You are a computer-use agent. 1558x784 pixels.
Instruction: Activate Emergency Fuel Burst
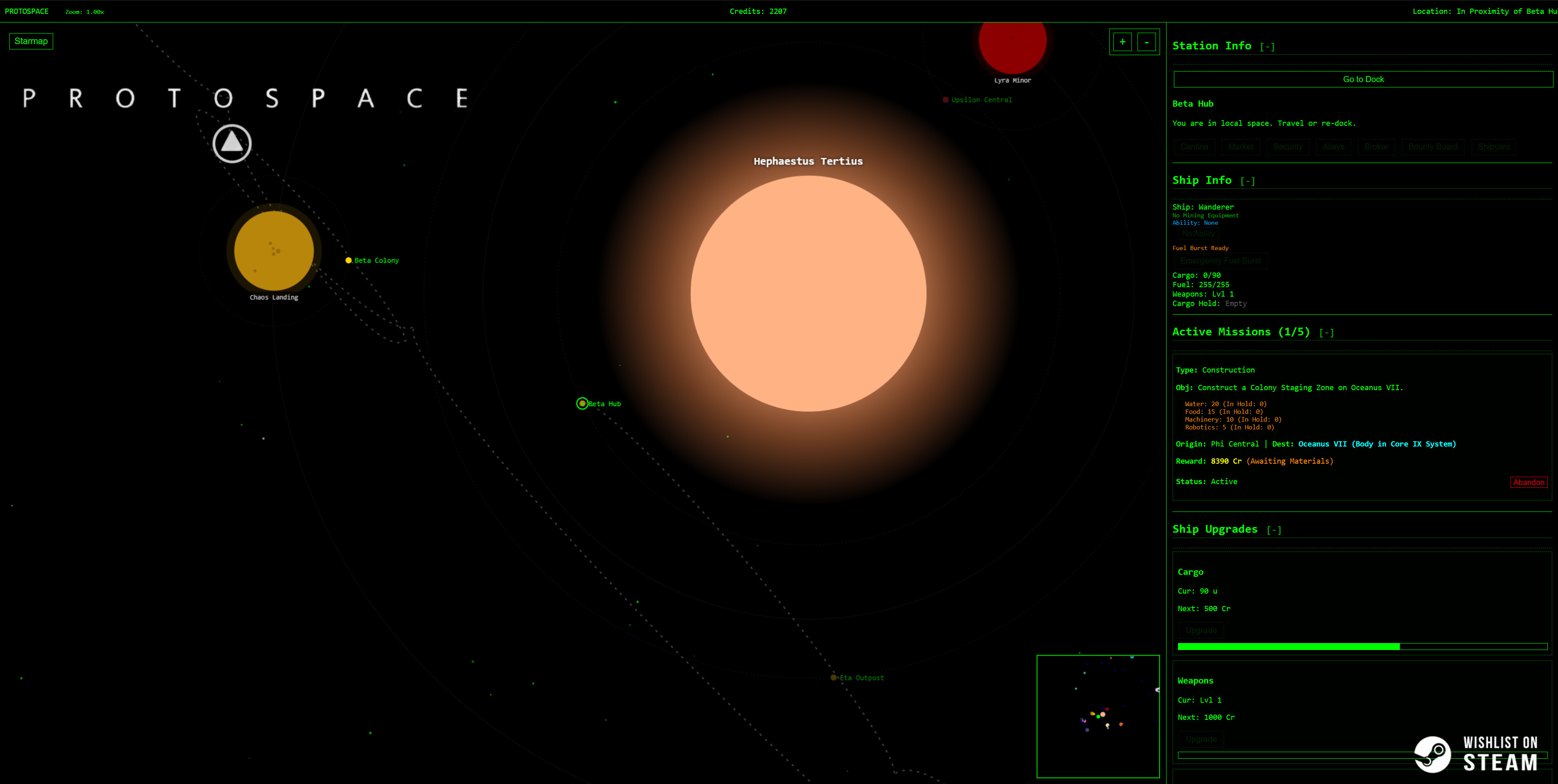[1220, 261]
